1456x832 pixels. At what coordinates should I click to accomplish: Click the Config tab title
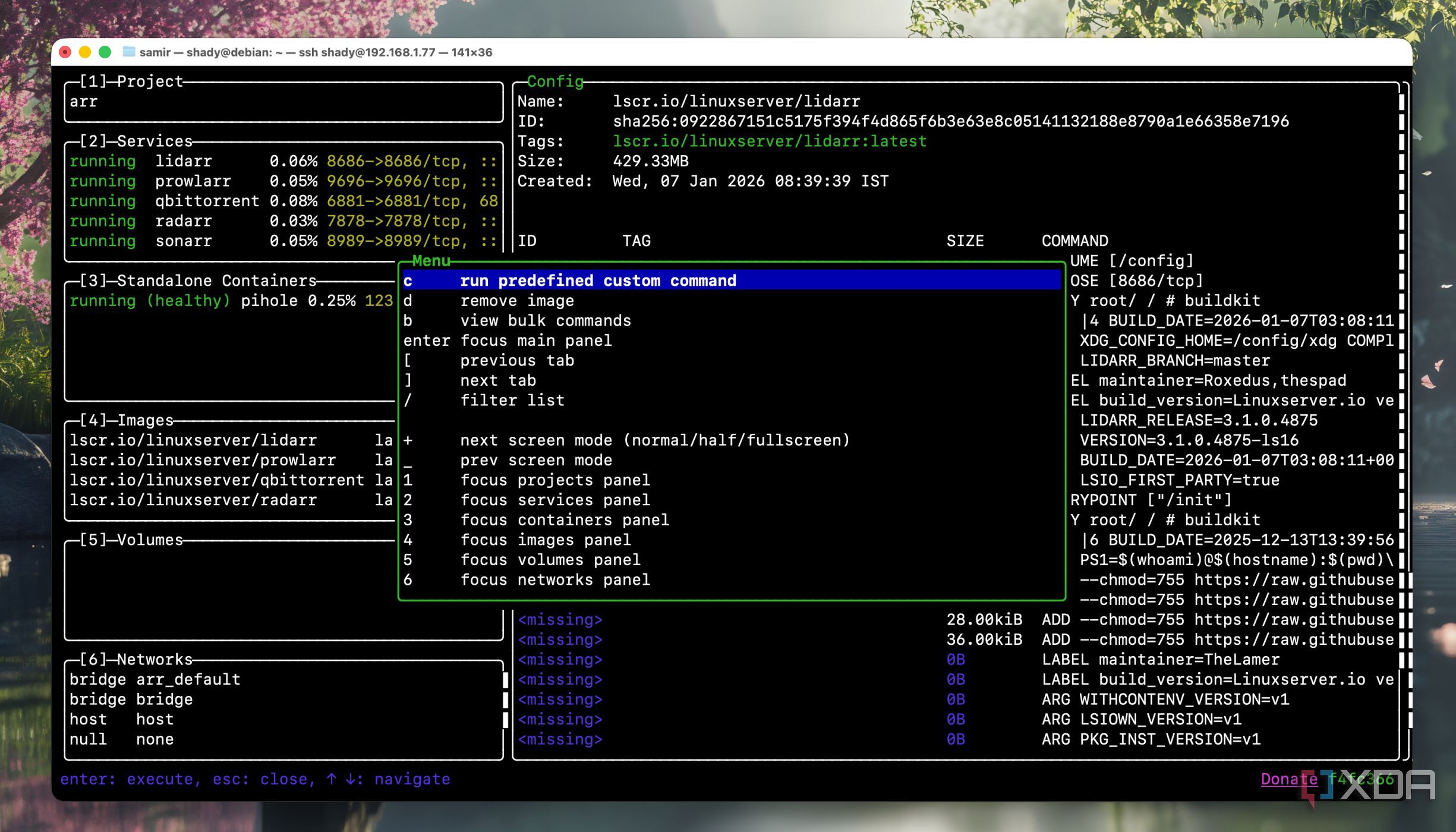click(x=555, y=81)
